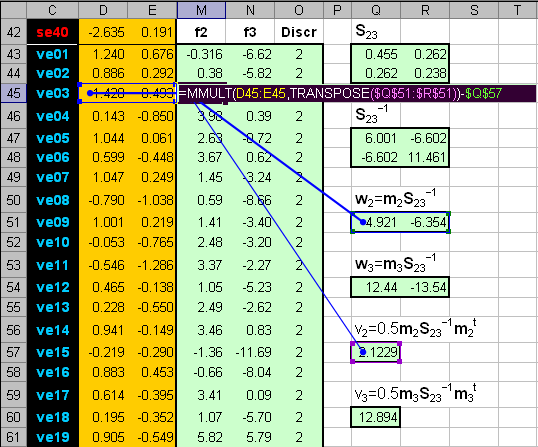Click cell containing 12.894
The image size is (538, 447).
[376, 417]
